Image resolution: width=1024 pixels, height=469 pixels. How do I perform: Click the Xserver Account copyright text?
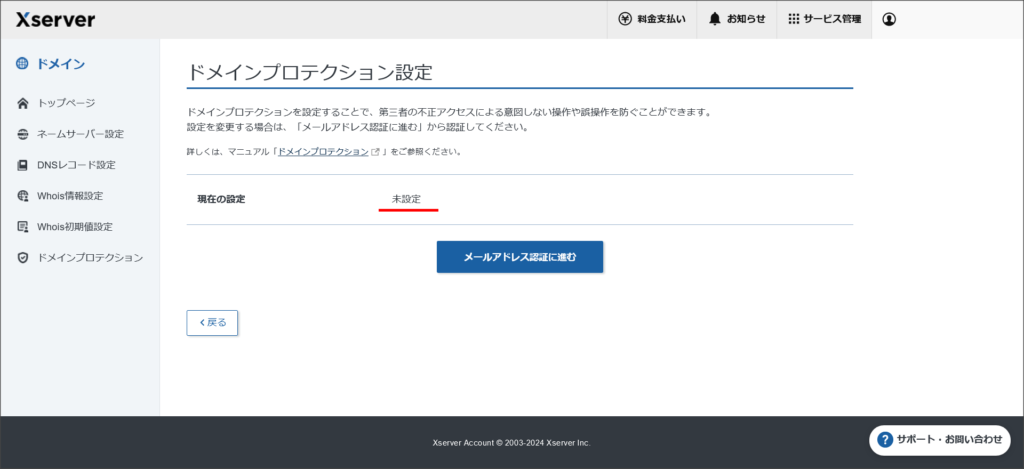(511, 443)
